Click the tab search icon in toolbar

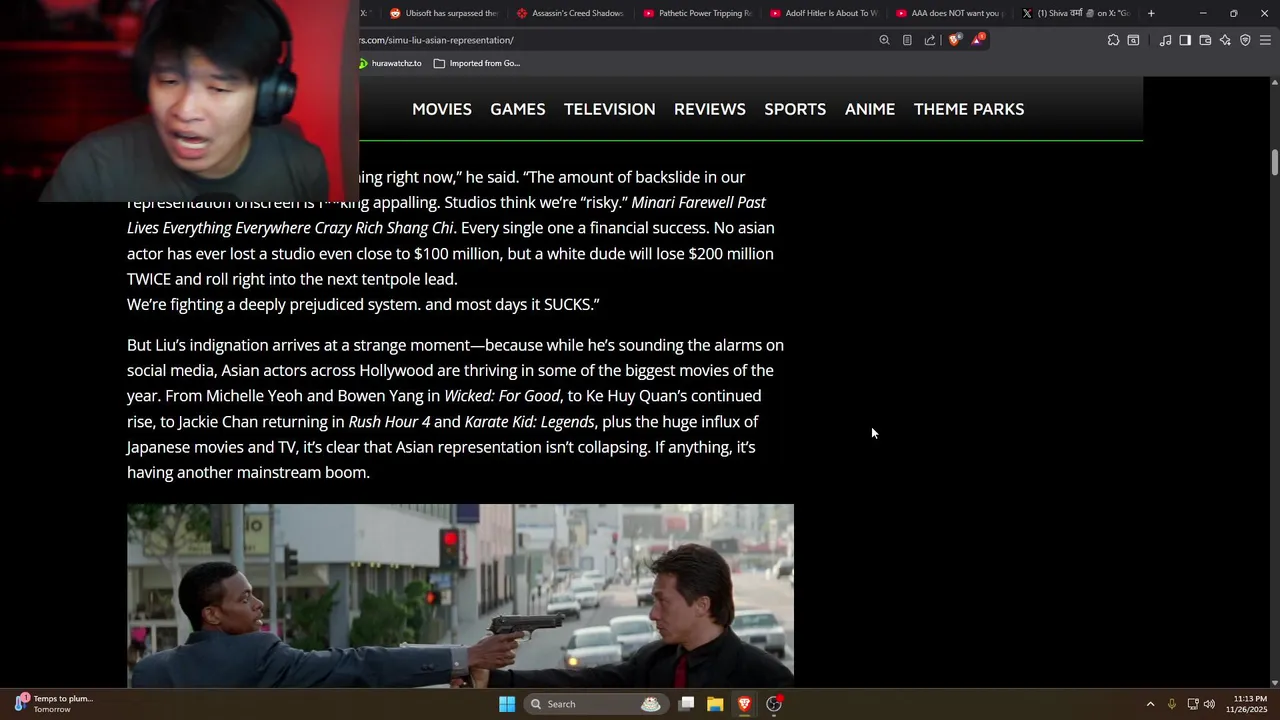pyautogui.click(x=1133, y=40)
